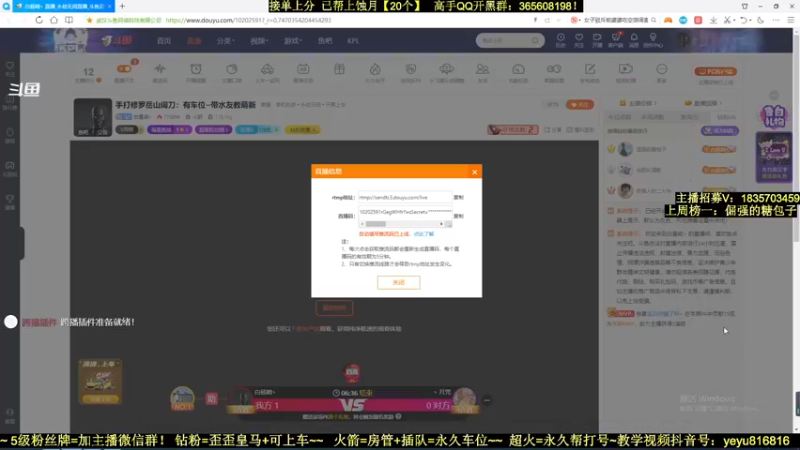Screen dimensions: 800x450
Task: Switch to the 钻粉 tab
Action: pos(726,117)
